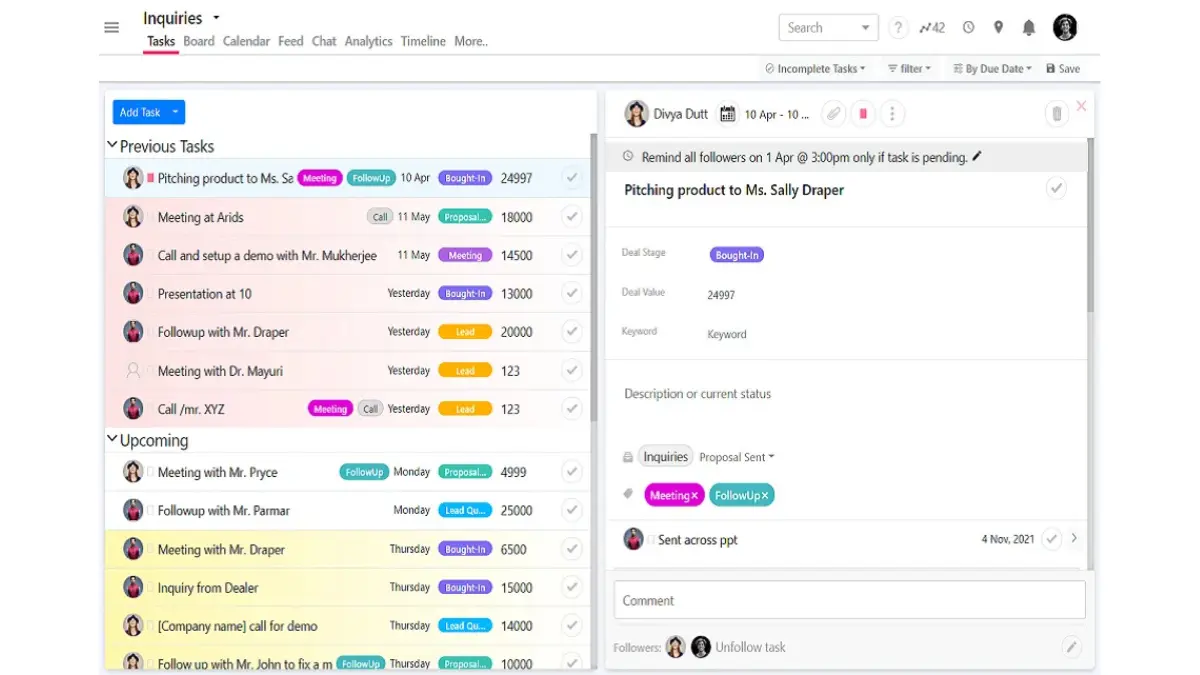This screenshot has width=1200, height=675.
Task: Open the location pin icon
Action: coord(998,28)
